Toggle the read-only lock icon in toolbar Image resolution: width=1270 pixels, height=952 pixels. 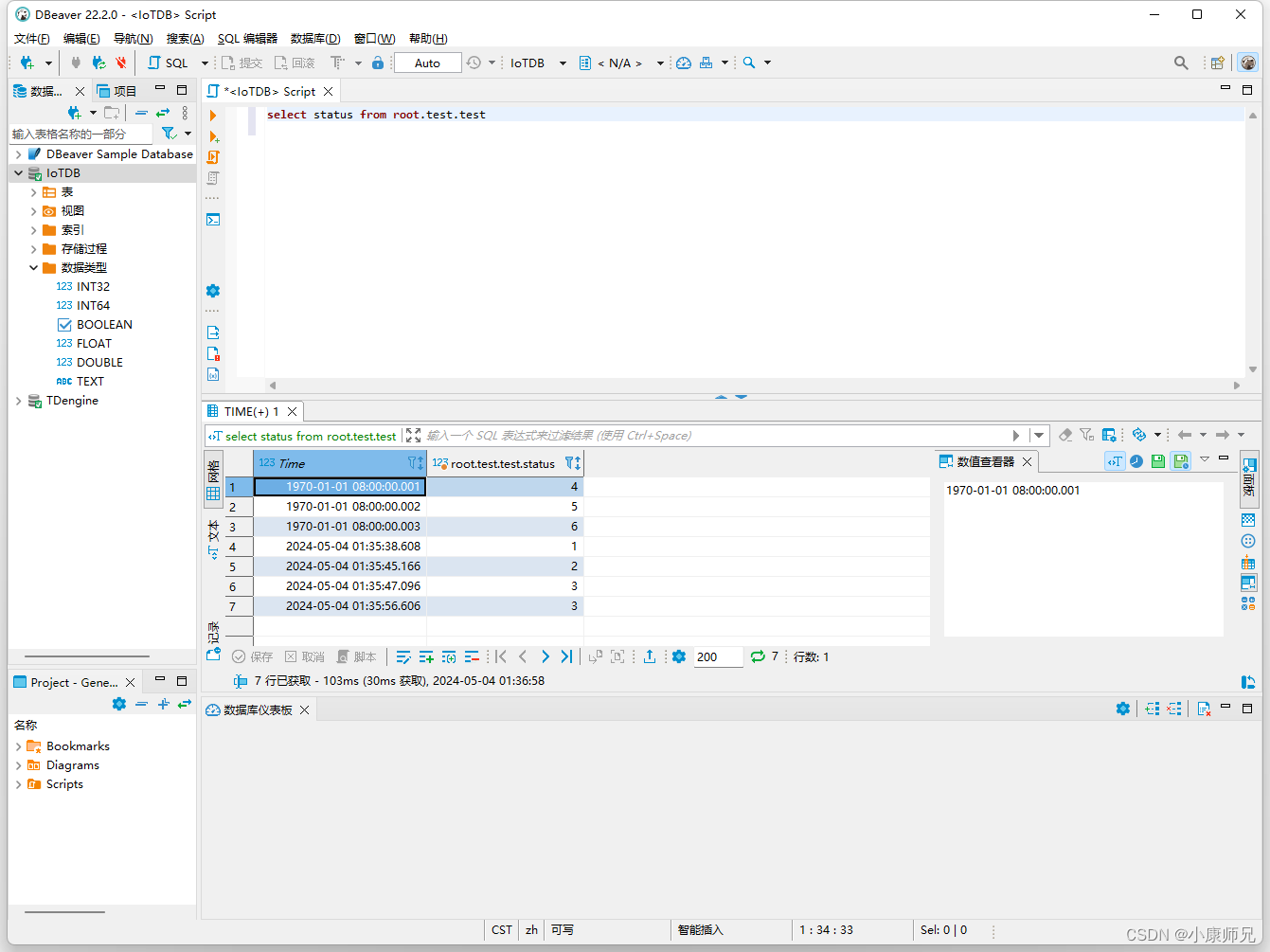(x=378, y=63)
